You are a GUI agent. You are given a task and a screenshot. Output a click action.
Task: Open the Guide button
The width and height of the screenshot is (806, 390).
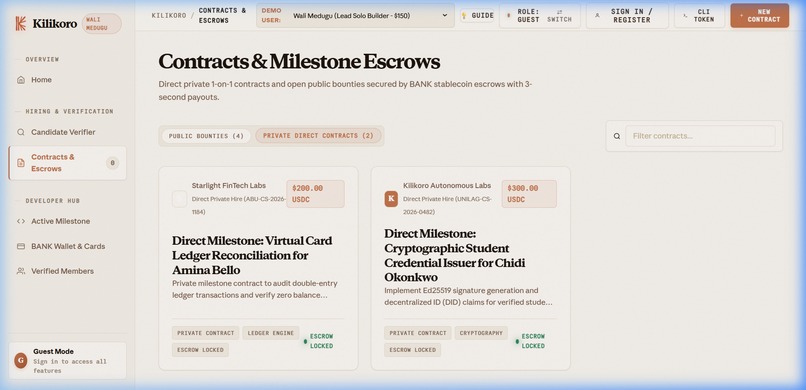[477, 16]
